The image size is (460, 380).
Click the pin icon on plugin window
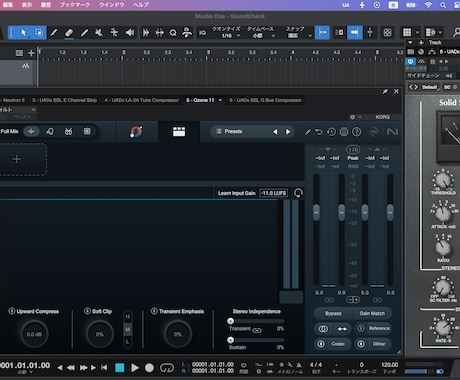385,91
